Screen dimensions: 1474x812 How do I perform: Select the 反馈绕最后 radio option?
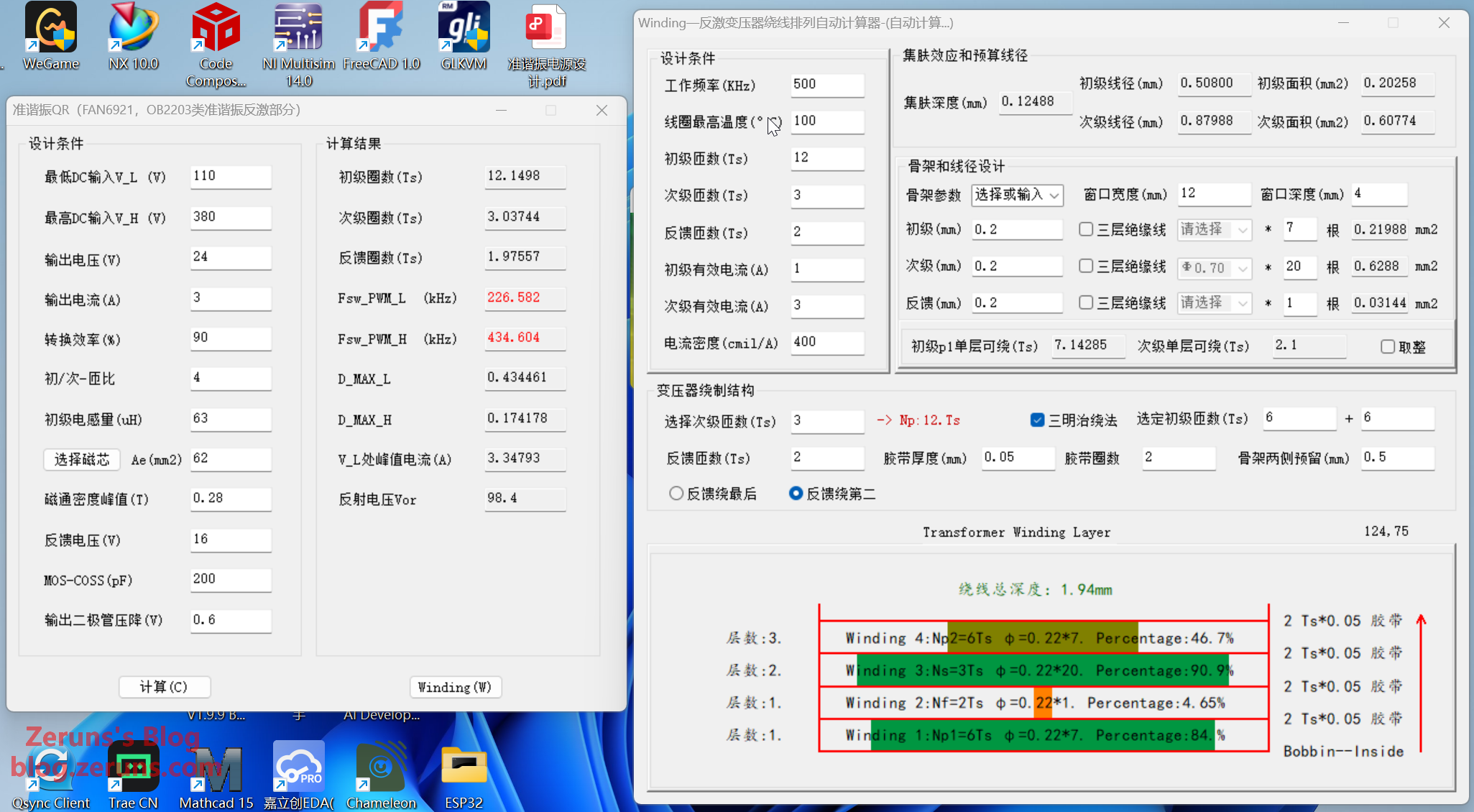coord(676,494)
